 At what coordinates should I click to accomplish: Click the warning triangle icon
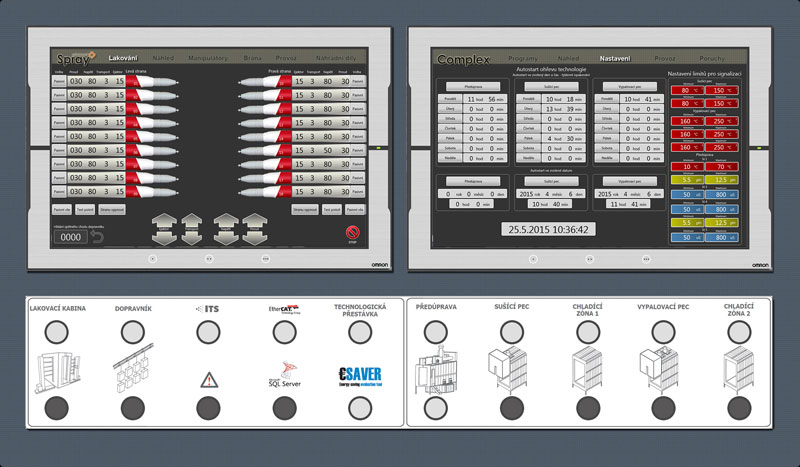[x=208, y=379]
